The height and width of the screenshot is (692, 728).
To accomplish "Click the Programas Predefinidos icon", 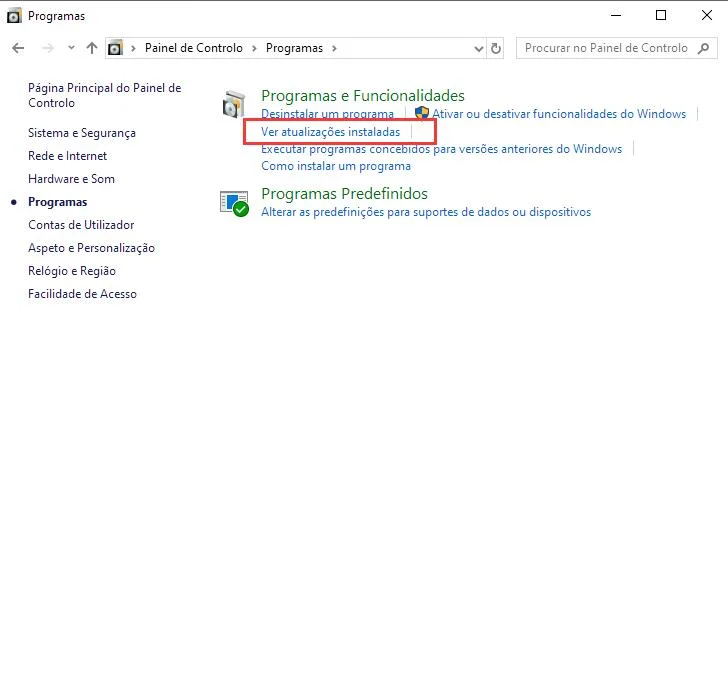I will (234, 203).
